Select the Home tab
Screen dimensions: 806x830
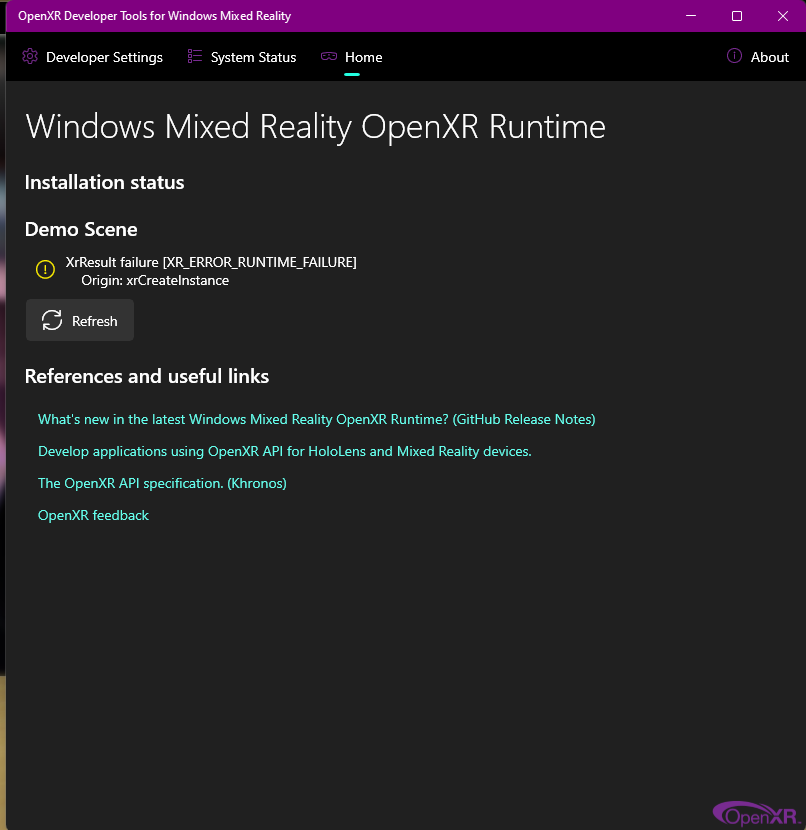(352, 57)
